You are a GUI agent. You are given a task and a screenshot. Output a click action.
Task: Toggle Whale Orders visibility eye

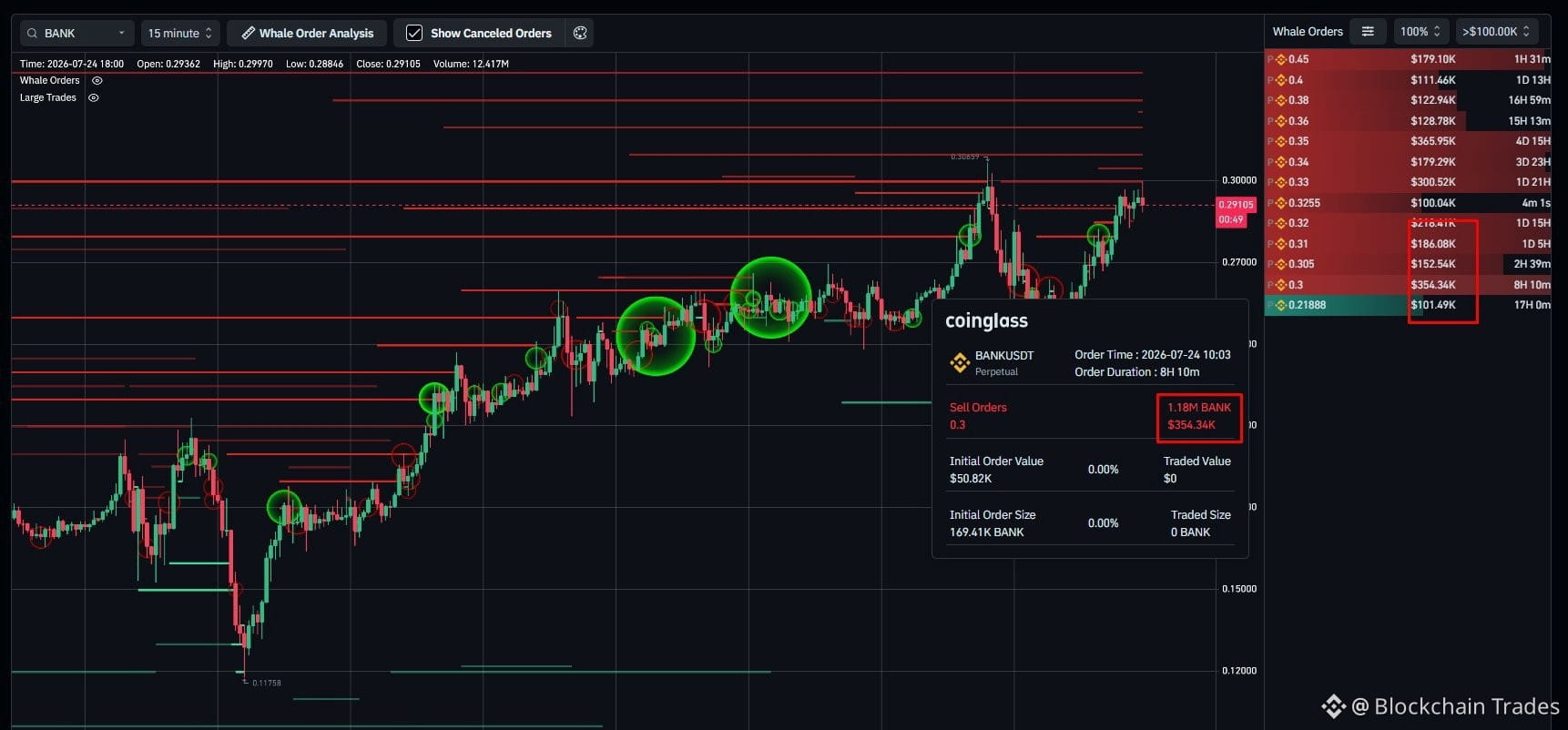97,80
